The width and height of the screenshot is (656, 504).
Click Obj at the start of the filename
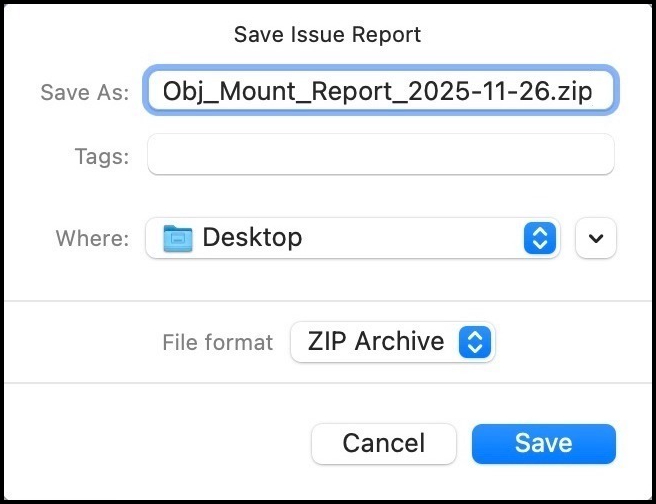181,93
